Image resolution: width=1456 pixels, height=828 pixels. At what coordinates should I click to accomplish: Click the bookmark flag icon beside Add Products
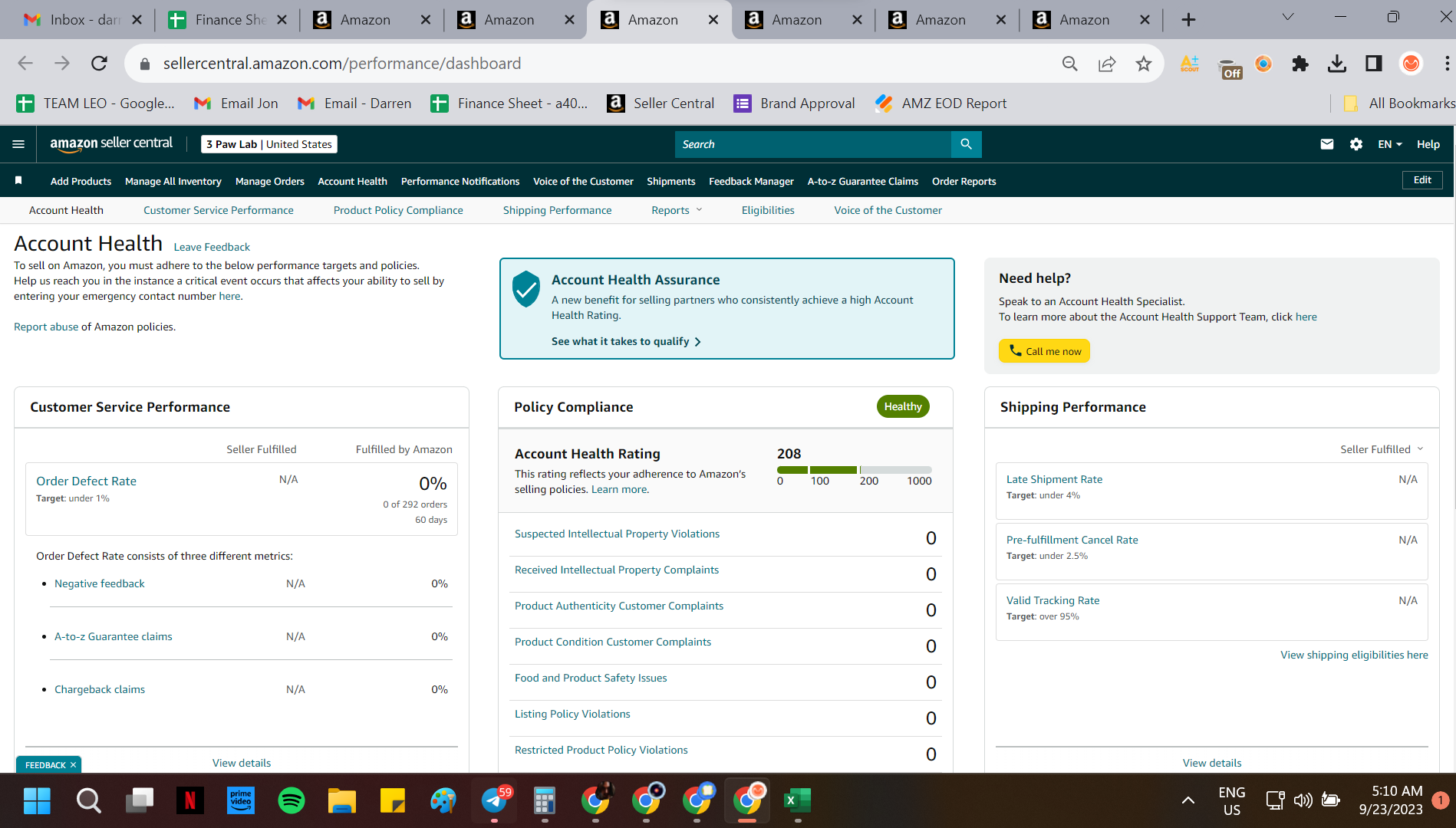tap(18, 181)
